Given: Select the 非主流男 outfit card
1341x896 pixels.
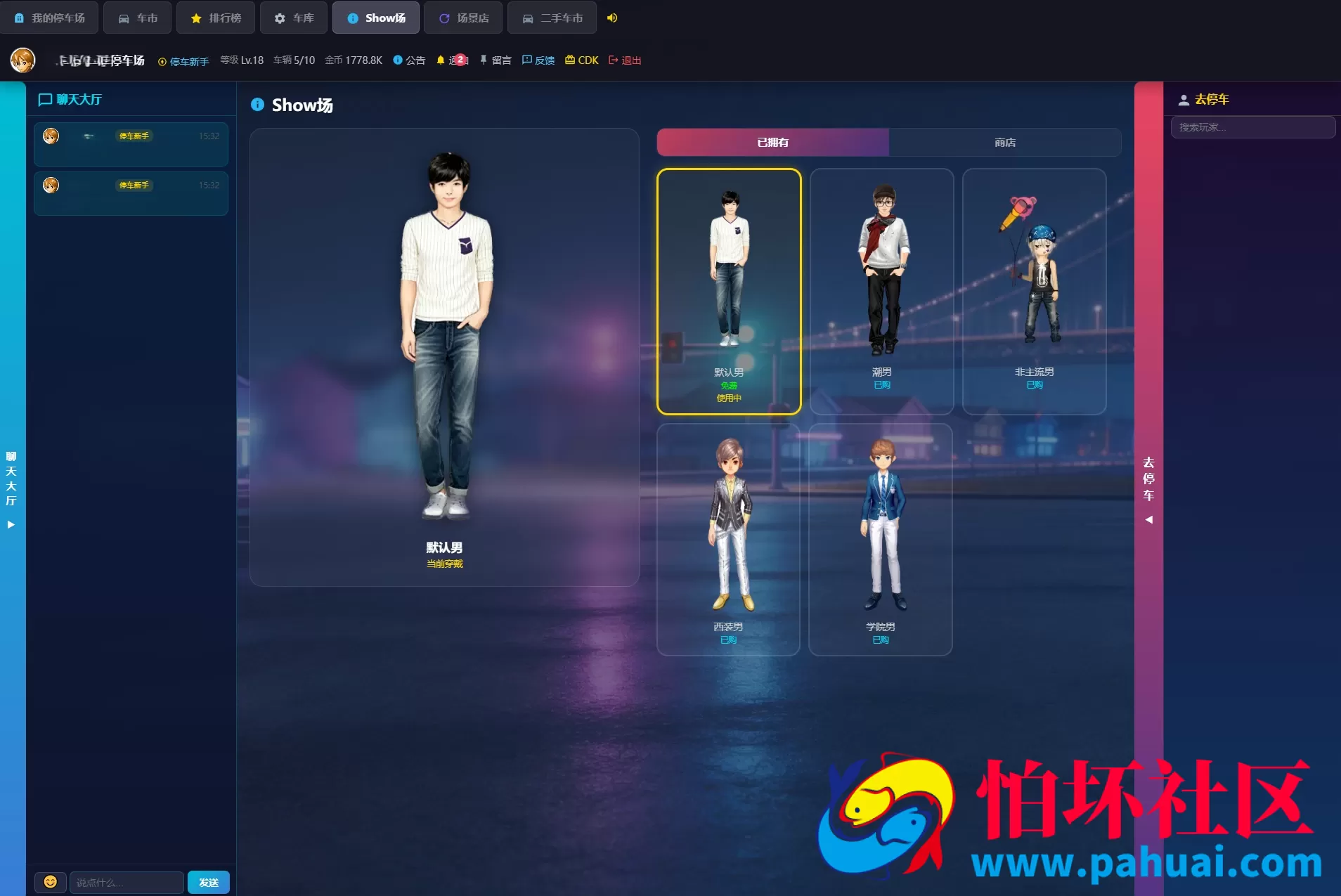Looking at the screenshot, I should pos(1035,292).
